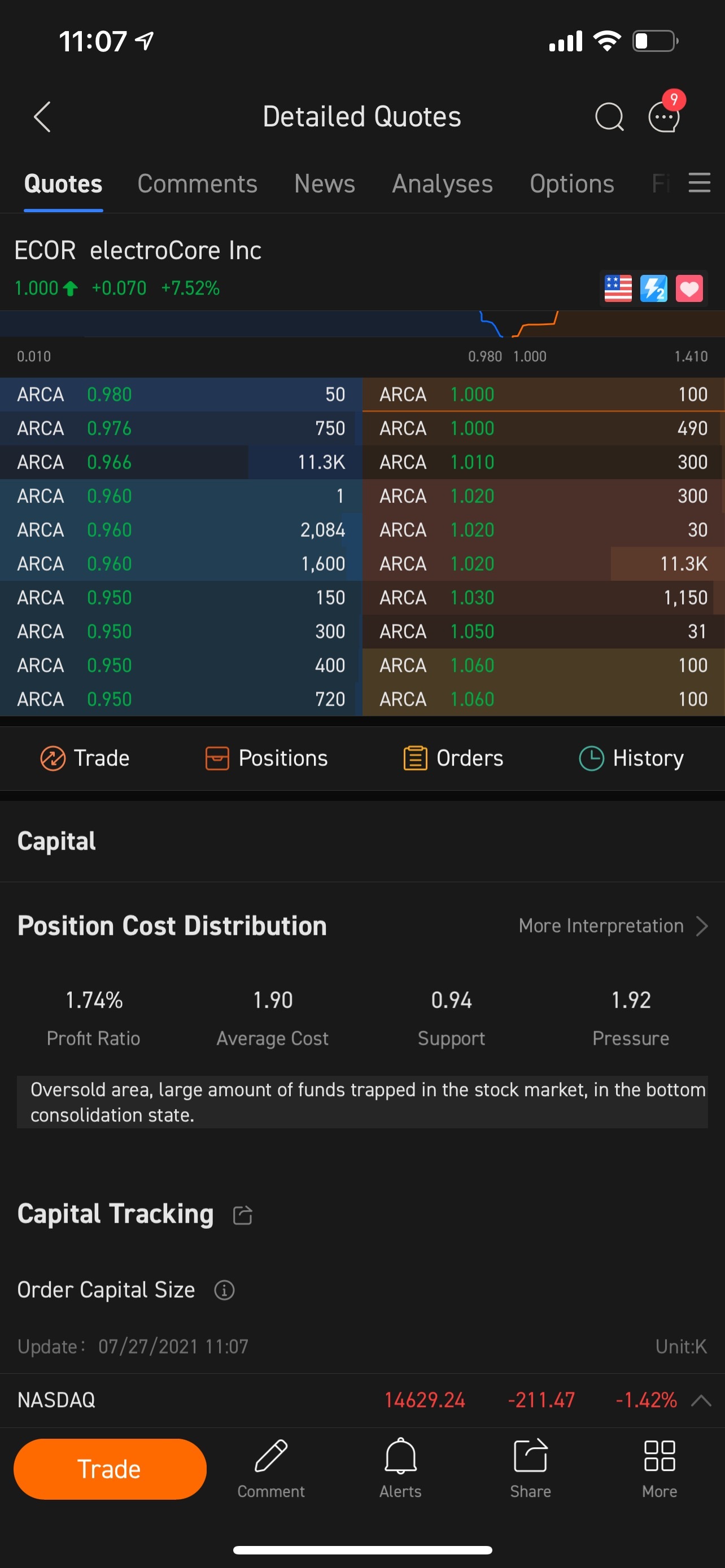Viewport: 725px width, 1568px height.
Task: Open Orders shortcut
Action: point(453,759)
